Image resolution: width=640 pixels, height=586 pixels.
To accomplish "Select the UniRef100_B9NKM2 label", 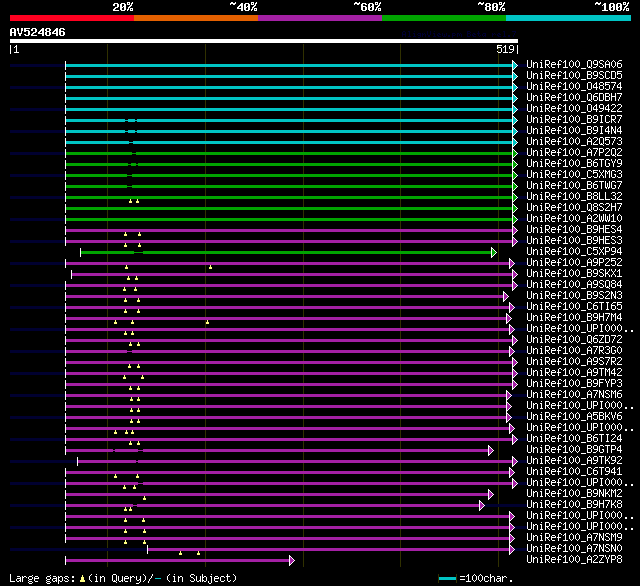I will (x=574, y=494).
